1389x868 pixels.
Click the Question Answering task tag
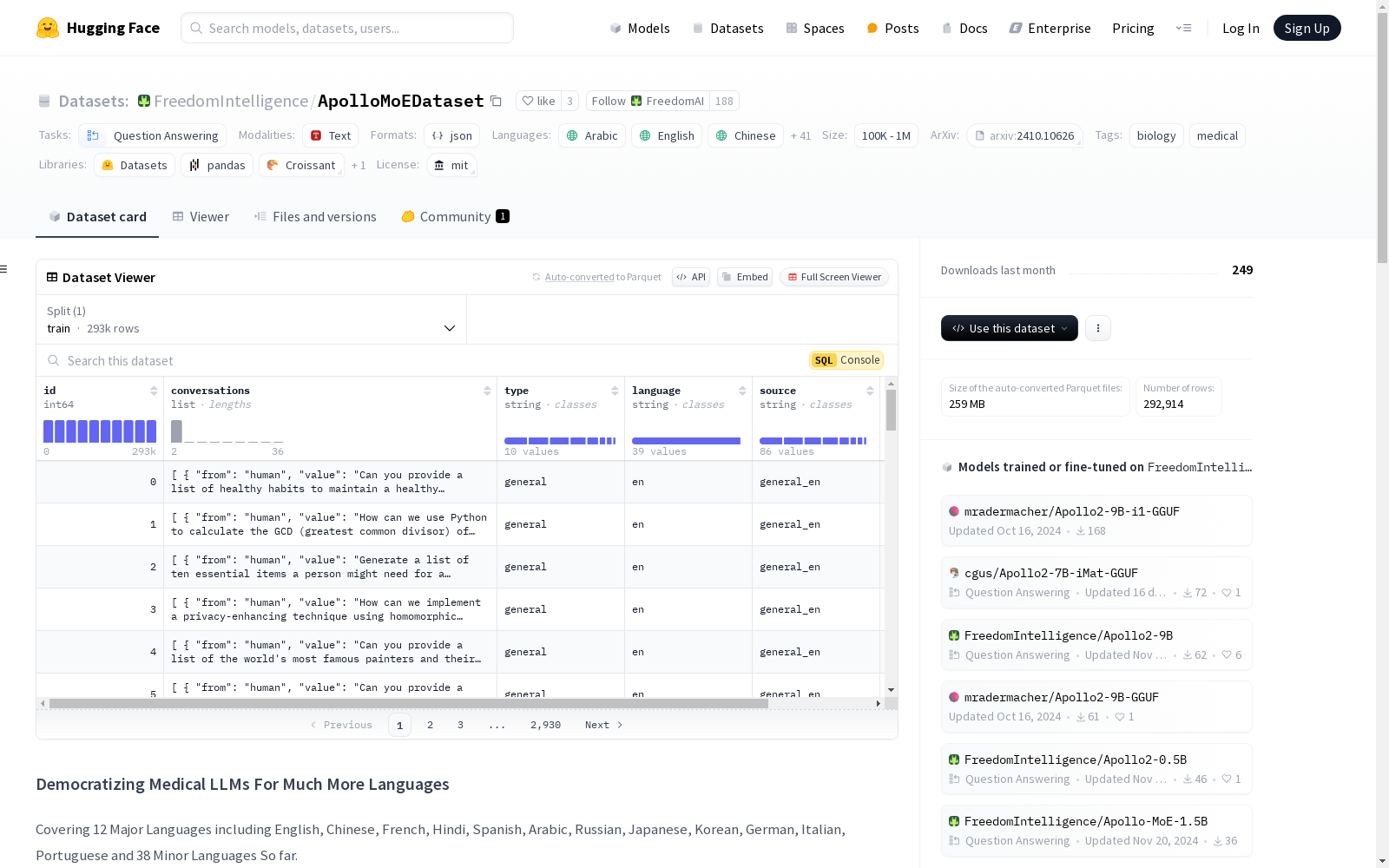coord(153,135)
